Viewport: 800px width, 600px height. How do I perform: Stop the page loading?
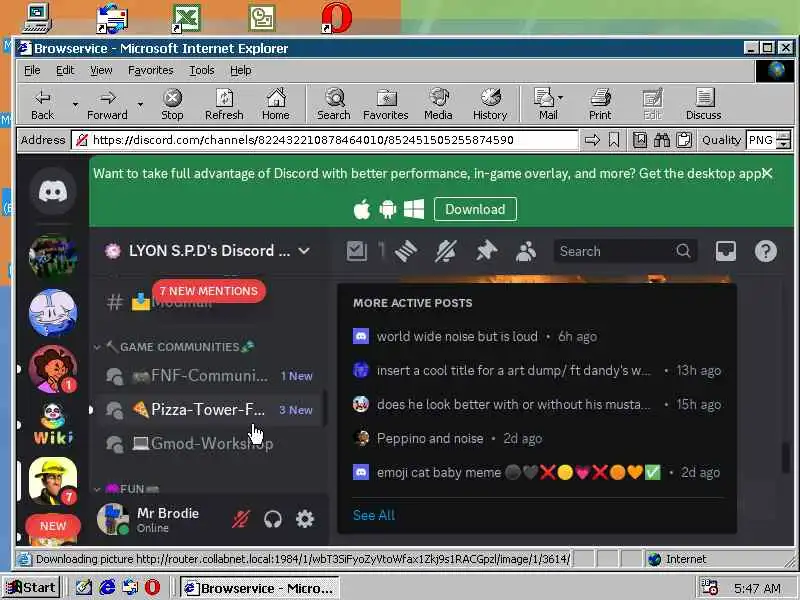coord(172,105)
